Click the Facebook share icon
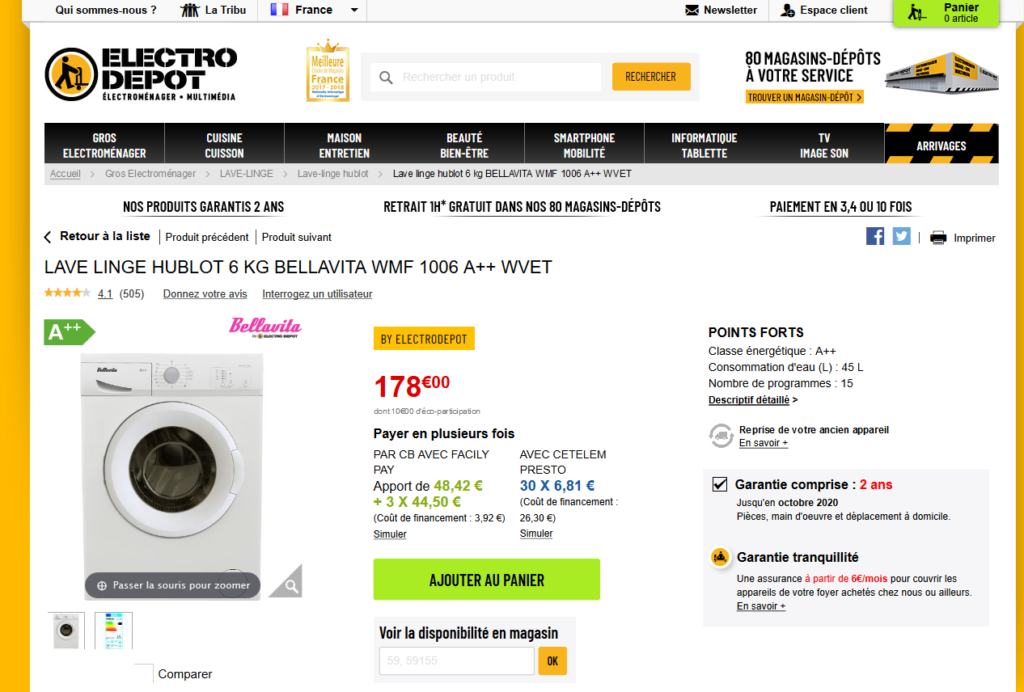The height and width of the screenshot is (692, 1024). pos(875,236)
